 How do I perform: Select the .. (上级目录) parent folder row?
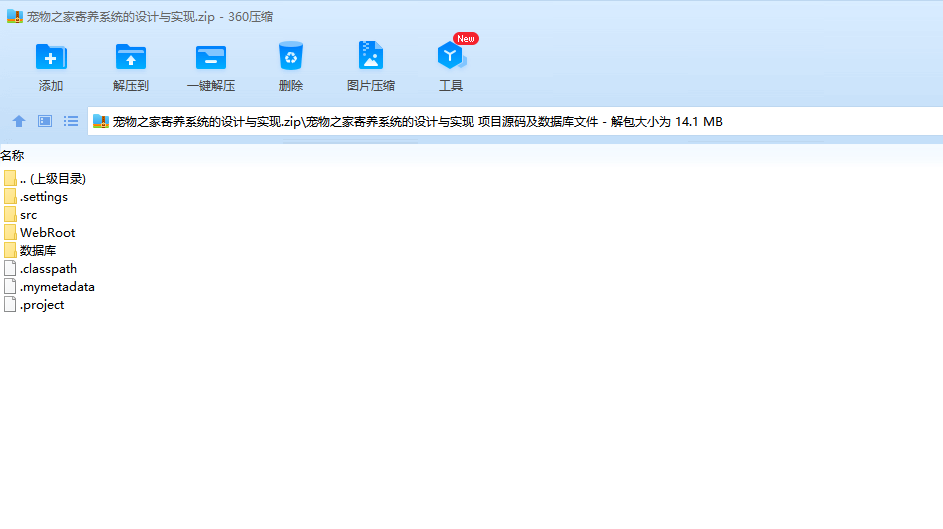coord(45,179)
